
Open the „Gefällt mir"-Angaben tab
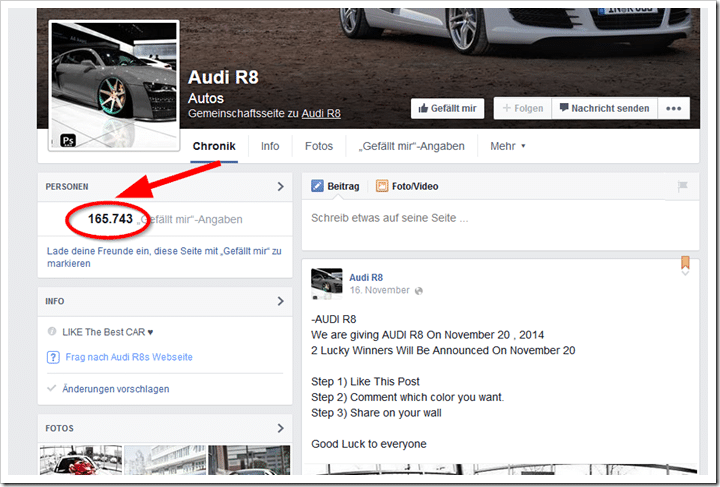pos(411,146)
